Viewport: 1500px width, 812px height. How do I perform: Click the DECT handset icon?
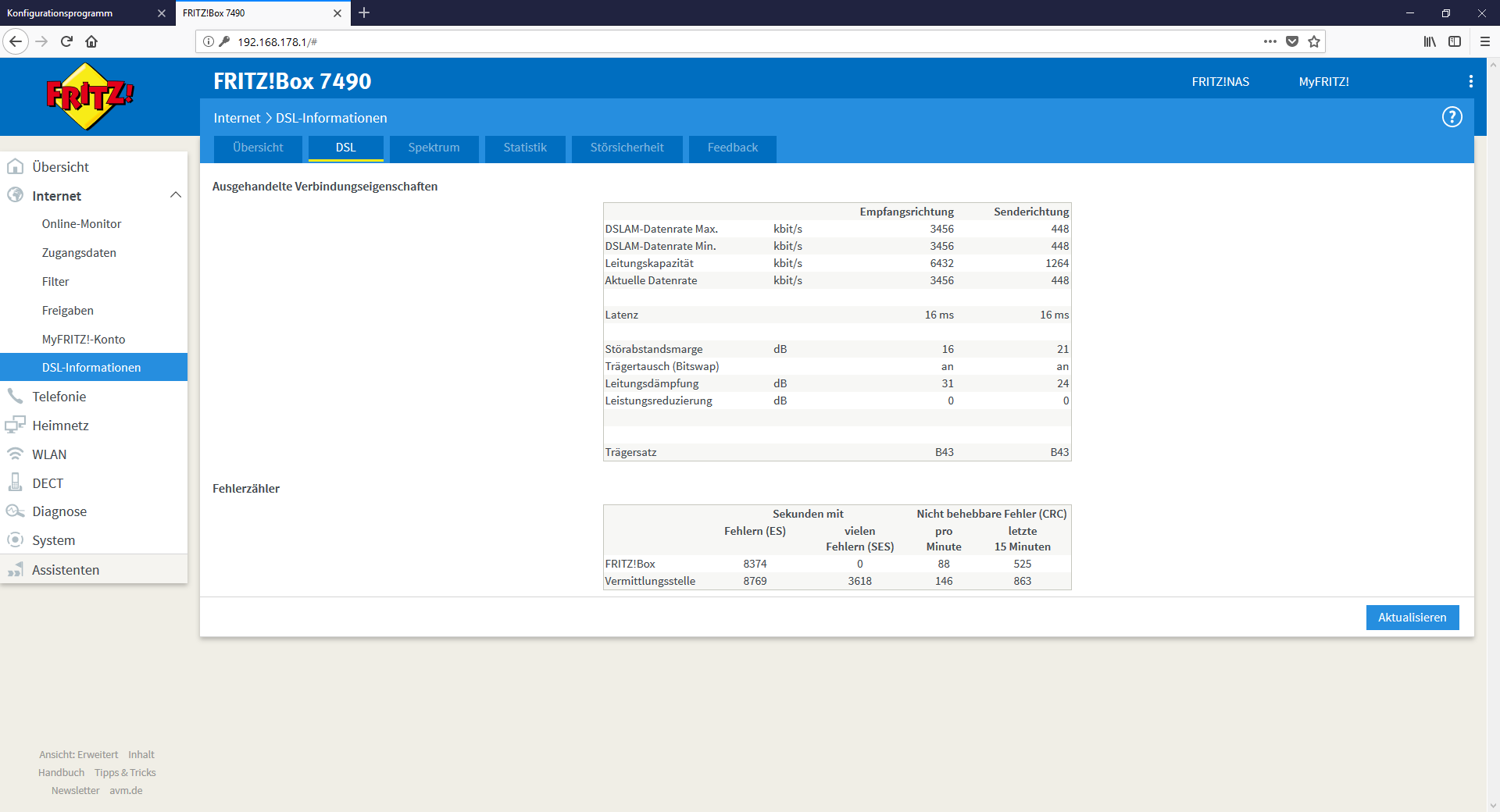point(15,483)
